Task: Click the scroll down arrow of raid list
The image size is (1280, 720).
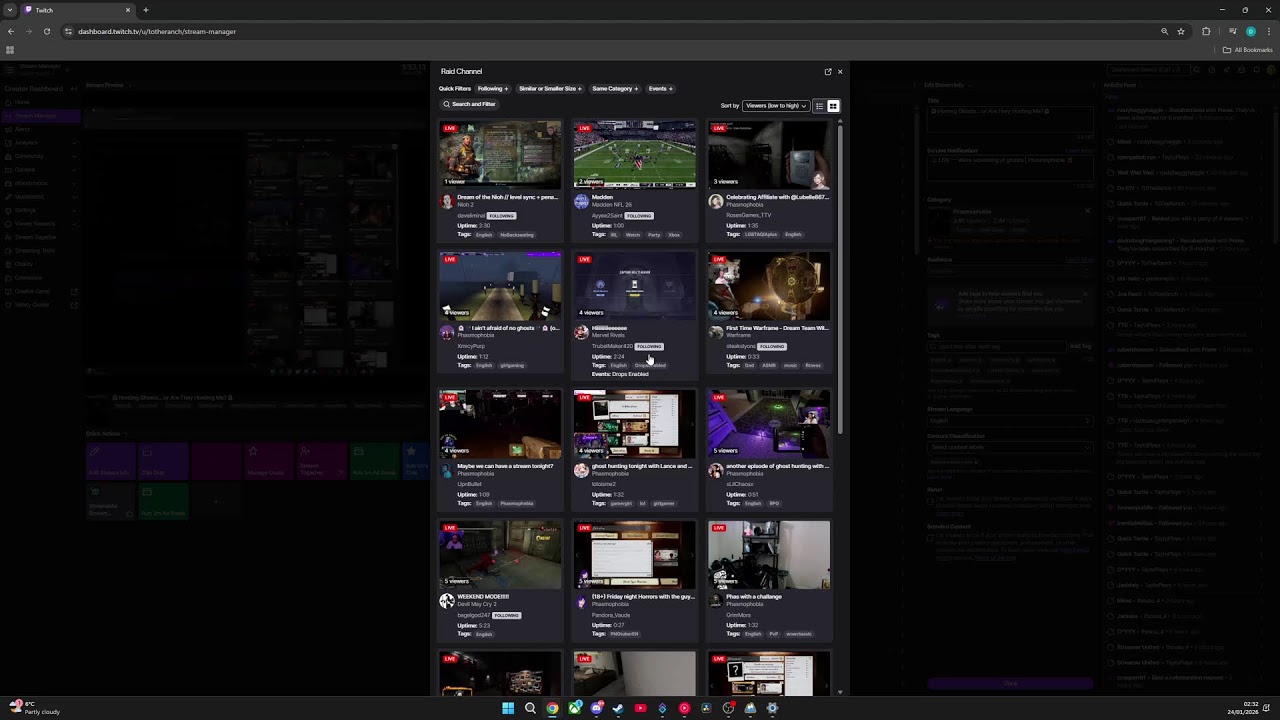Action: pyautogui.click(x=840, y=692)
